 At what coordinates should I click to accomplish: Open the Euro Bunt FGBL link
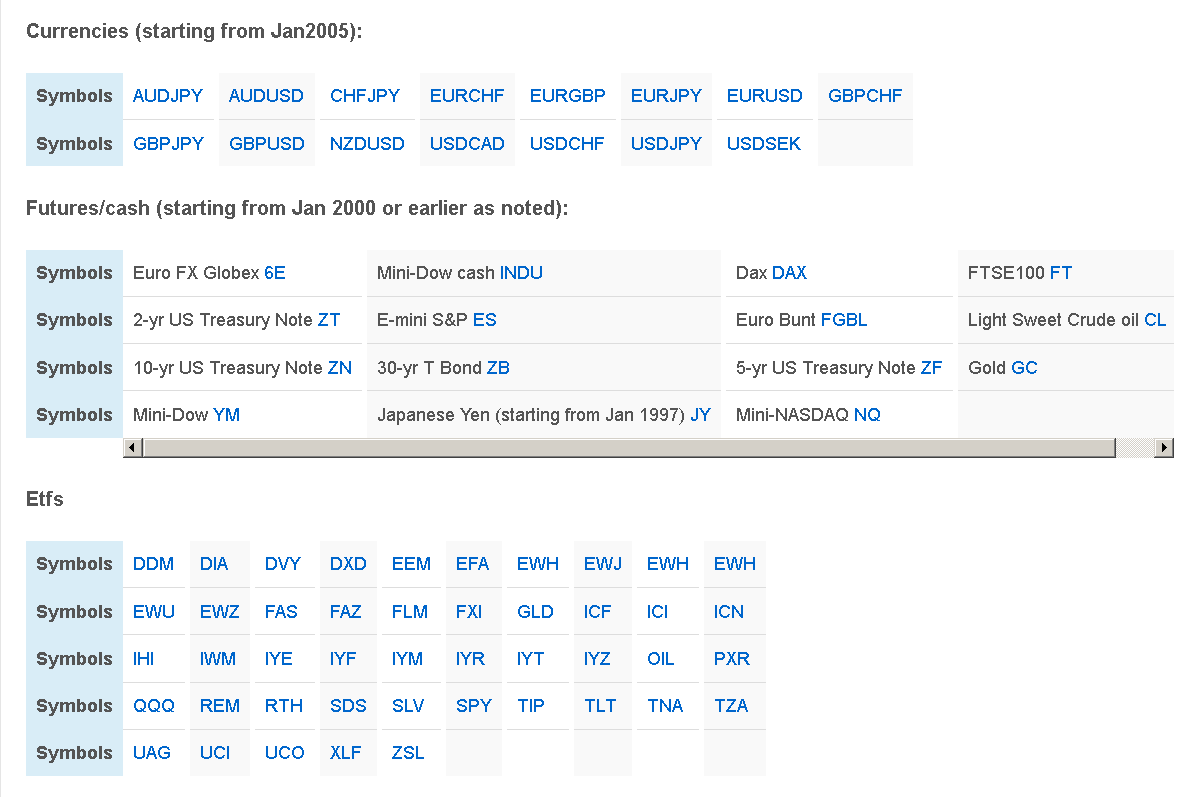[x=844, y=320]
